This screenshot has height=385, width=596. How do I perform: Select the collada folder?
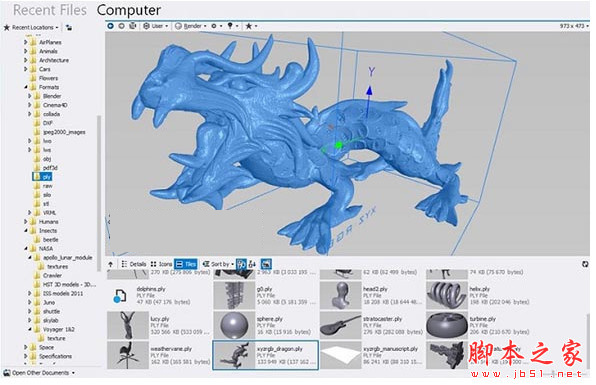click(x=47, y=114)
